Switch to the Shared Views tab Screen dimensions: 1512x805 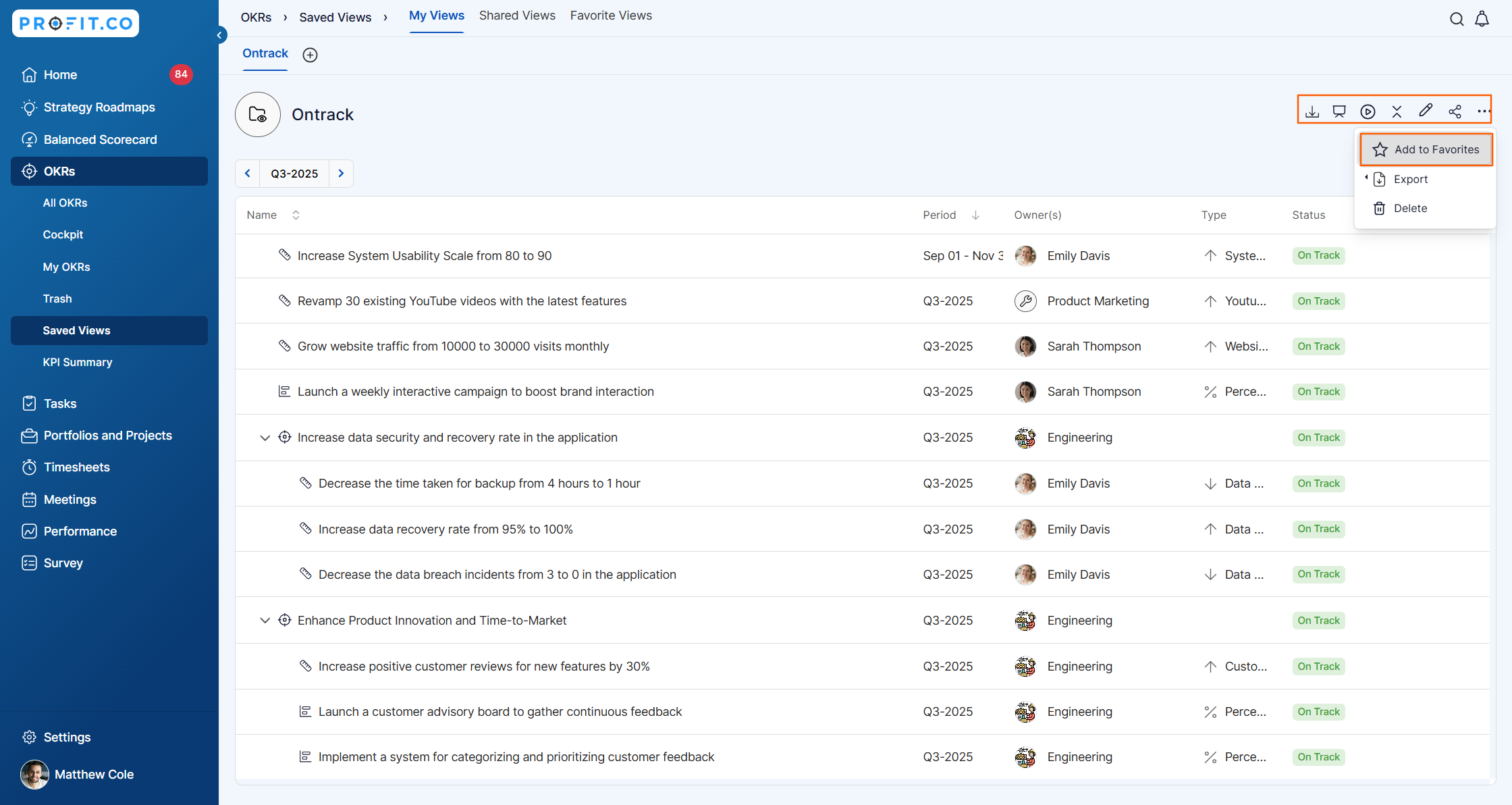pos(517,16)
